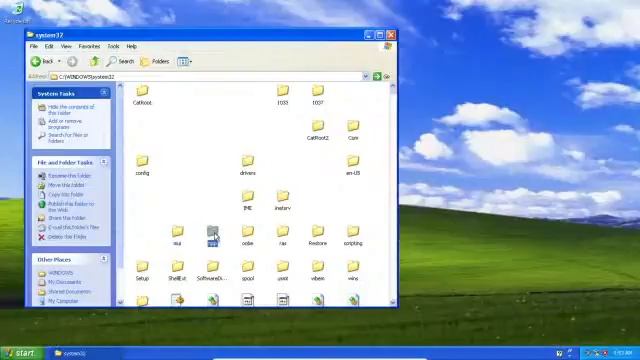
Task: Open the Views dropdown in toolbar
Action: point(184,61)
